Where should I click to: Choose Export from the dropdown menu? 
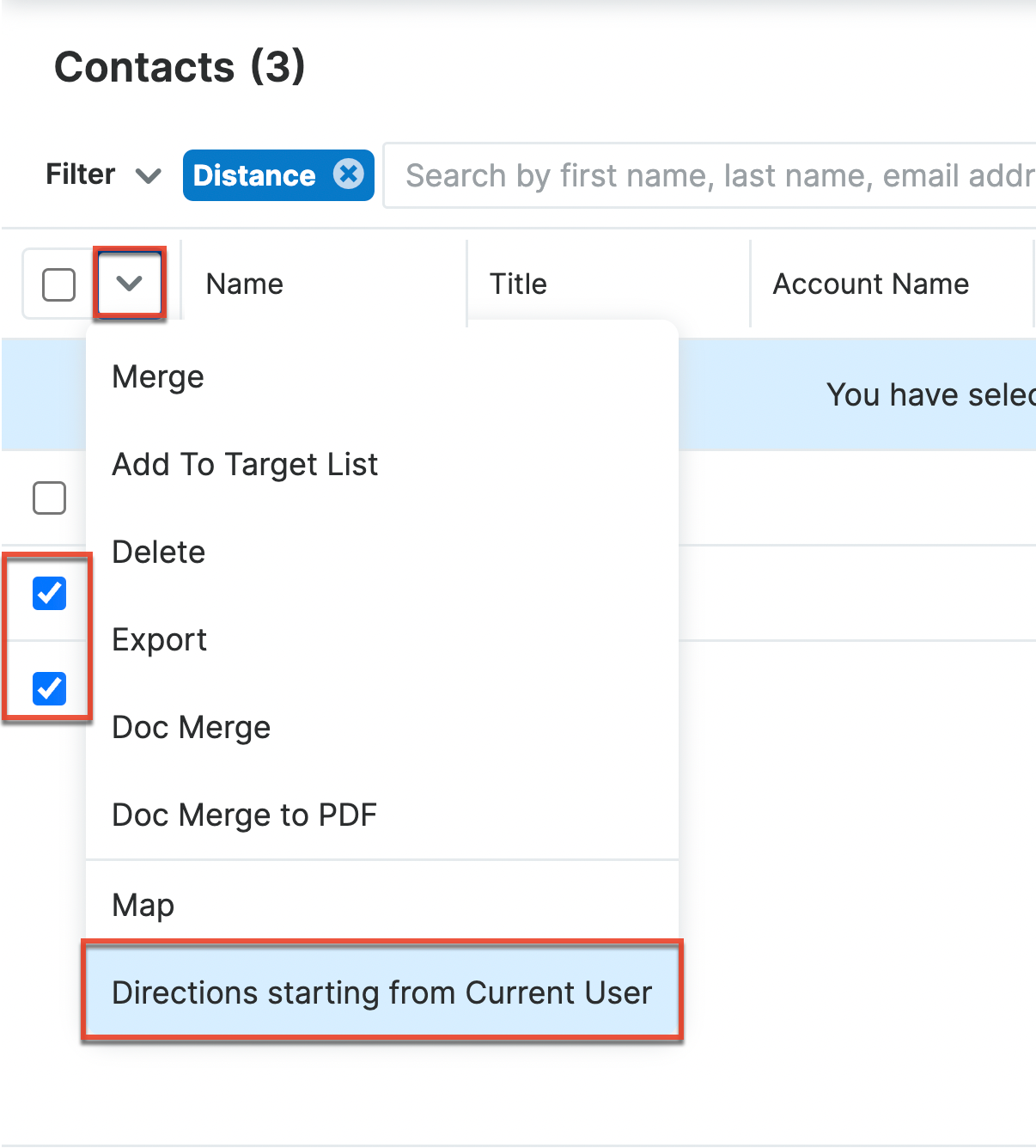pos(160,640)
